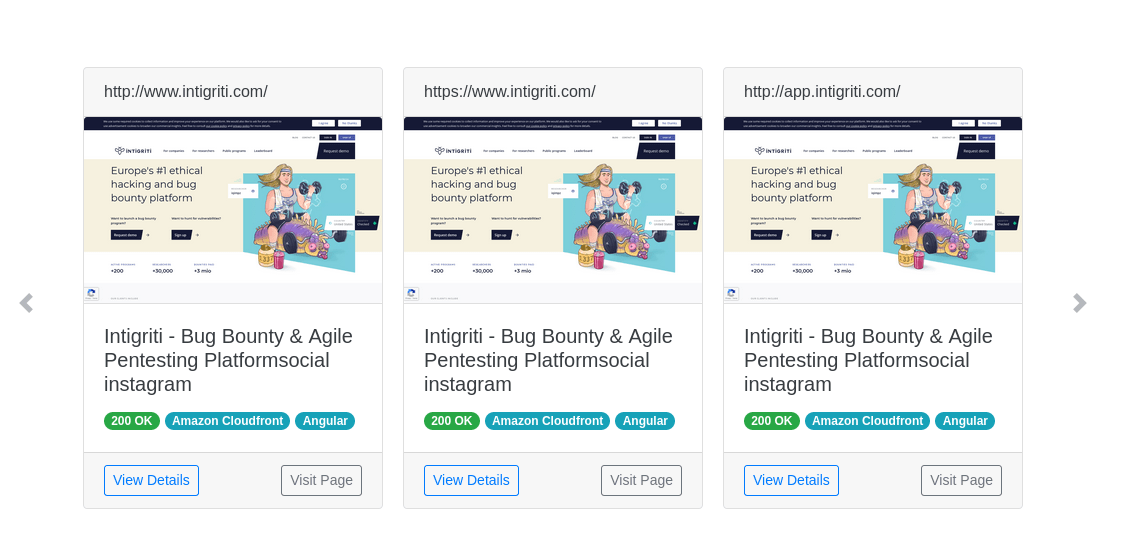Click 200 OK badge on http://www.intigriti.com/ card
Viewport: 1145px width, 547px height.
[x=132, y=421]
